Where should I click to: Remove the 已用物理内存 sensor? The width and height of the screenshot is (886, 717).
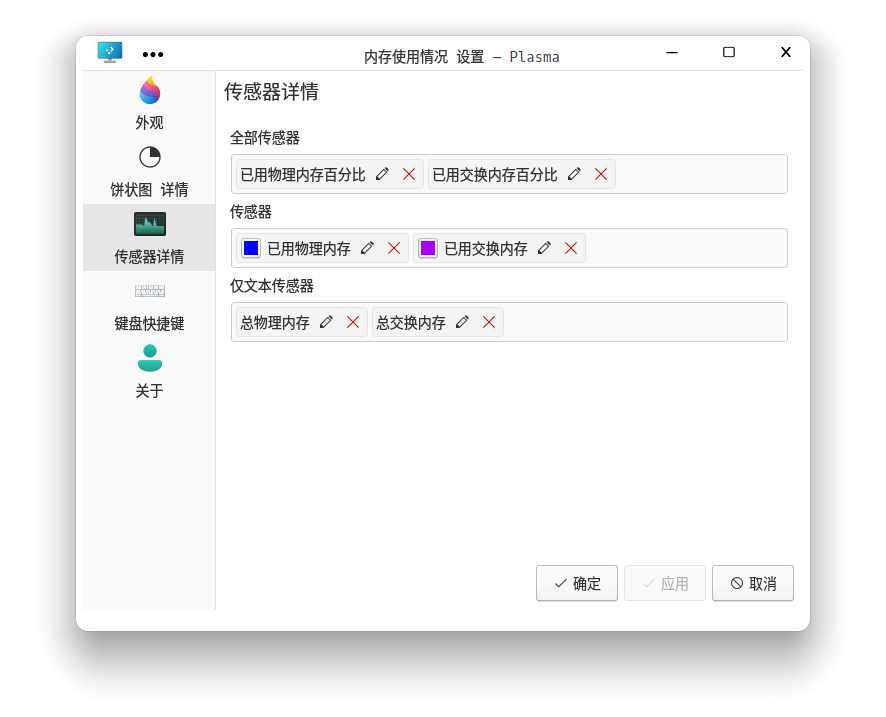coord(394,248)
